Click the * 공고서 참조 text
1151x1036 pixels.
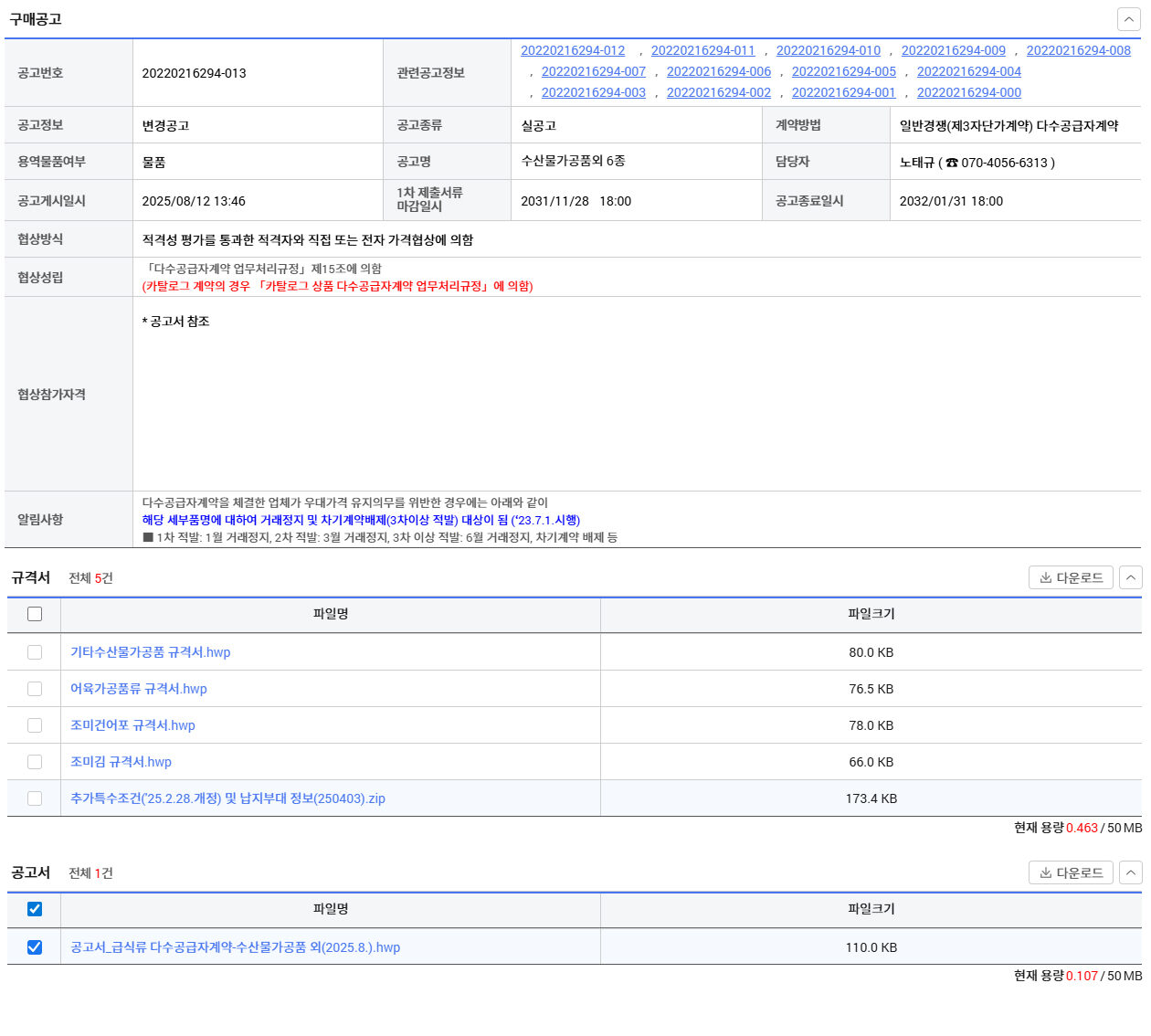pyautogui.click(x=175, y=322)
